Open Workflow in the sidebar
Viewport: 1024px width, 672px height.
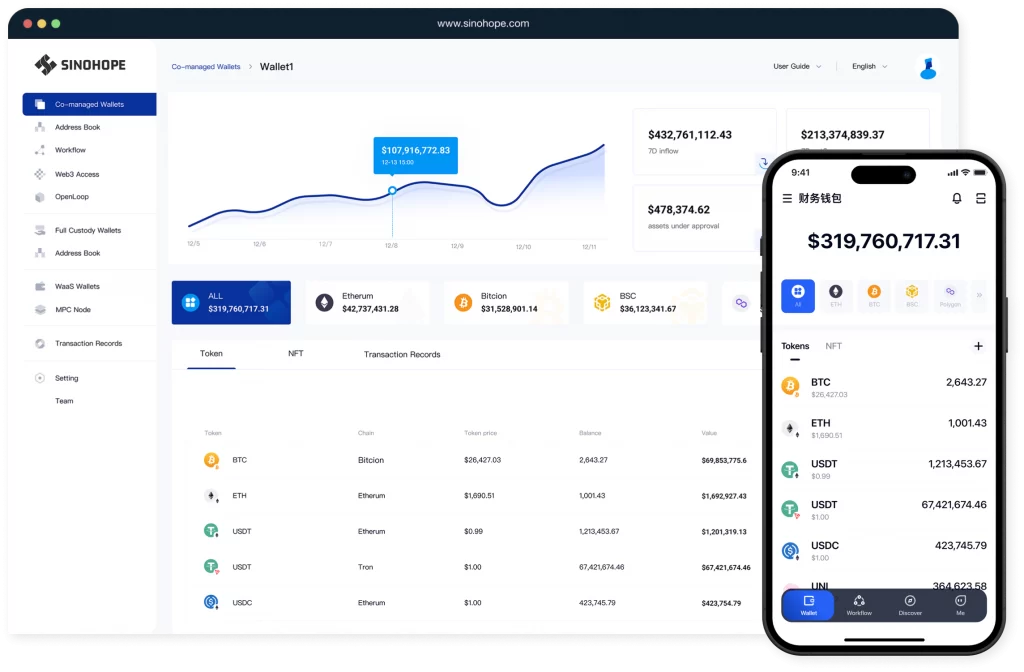[70, 150]
